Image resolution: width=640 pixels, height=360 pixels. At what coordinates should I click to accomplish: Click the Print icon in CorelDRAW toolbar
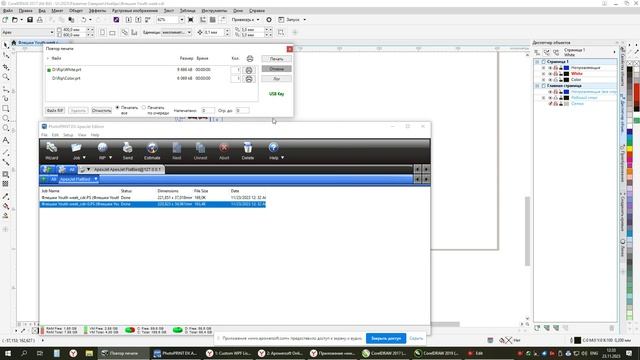tap(40, 20)
